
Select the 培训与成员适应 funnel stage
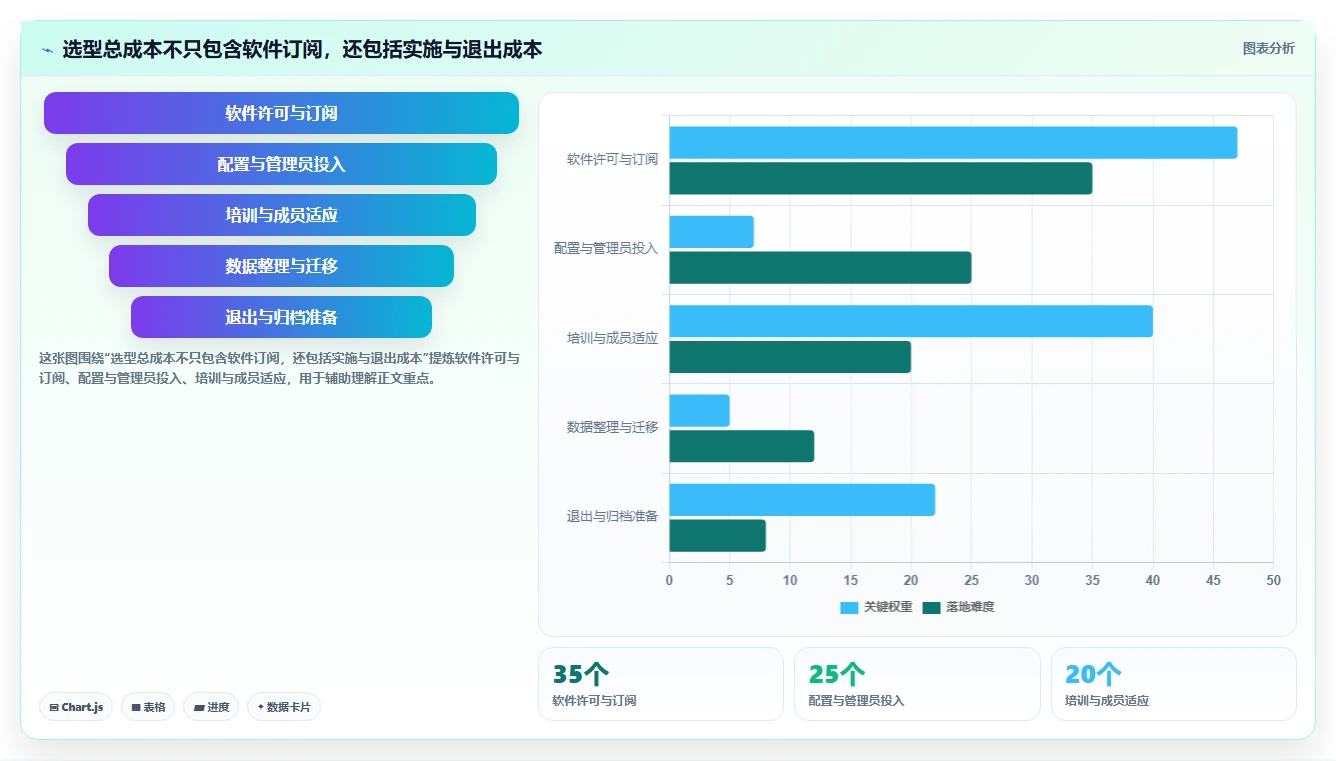point(281,215)
